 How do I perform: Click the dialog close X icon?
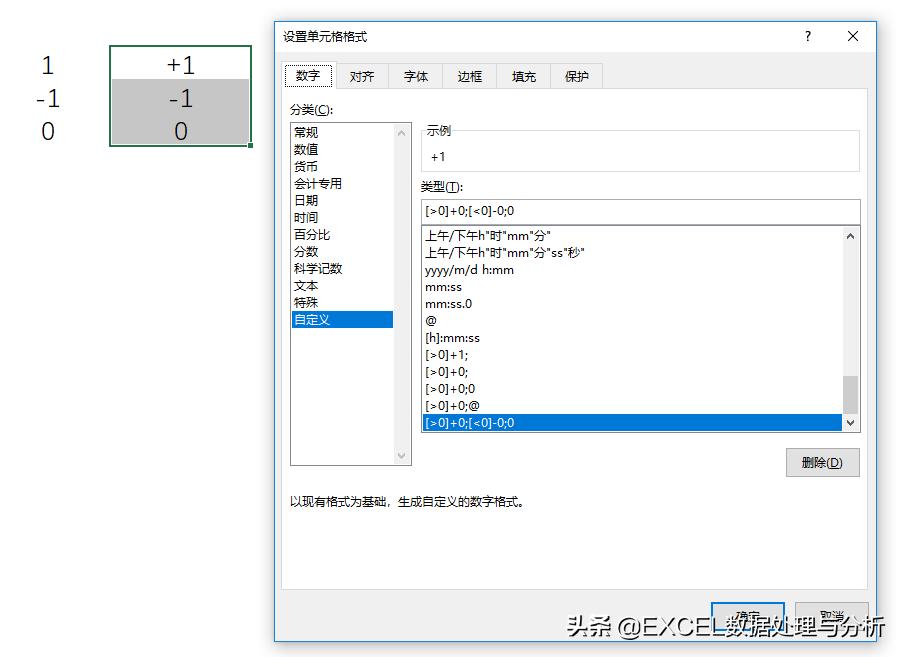coord(852,36)
